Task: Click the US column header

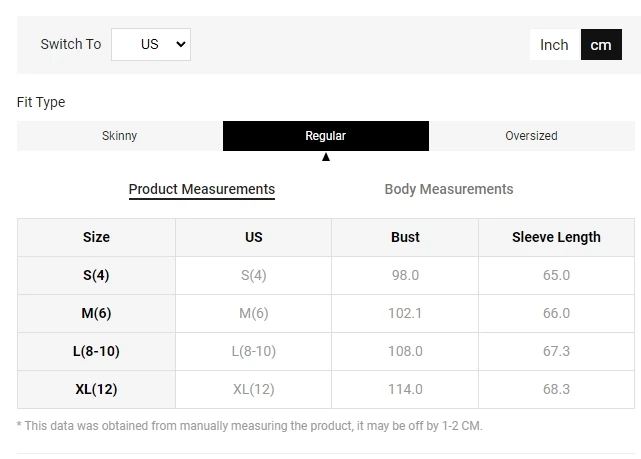Action: point(254,237)
